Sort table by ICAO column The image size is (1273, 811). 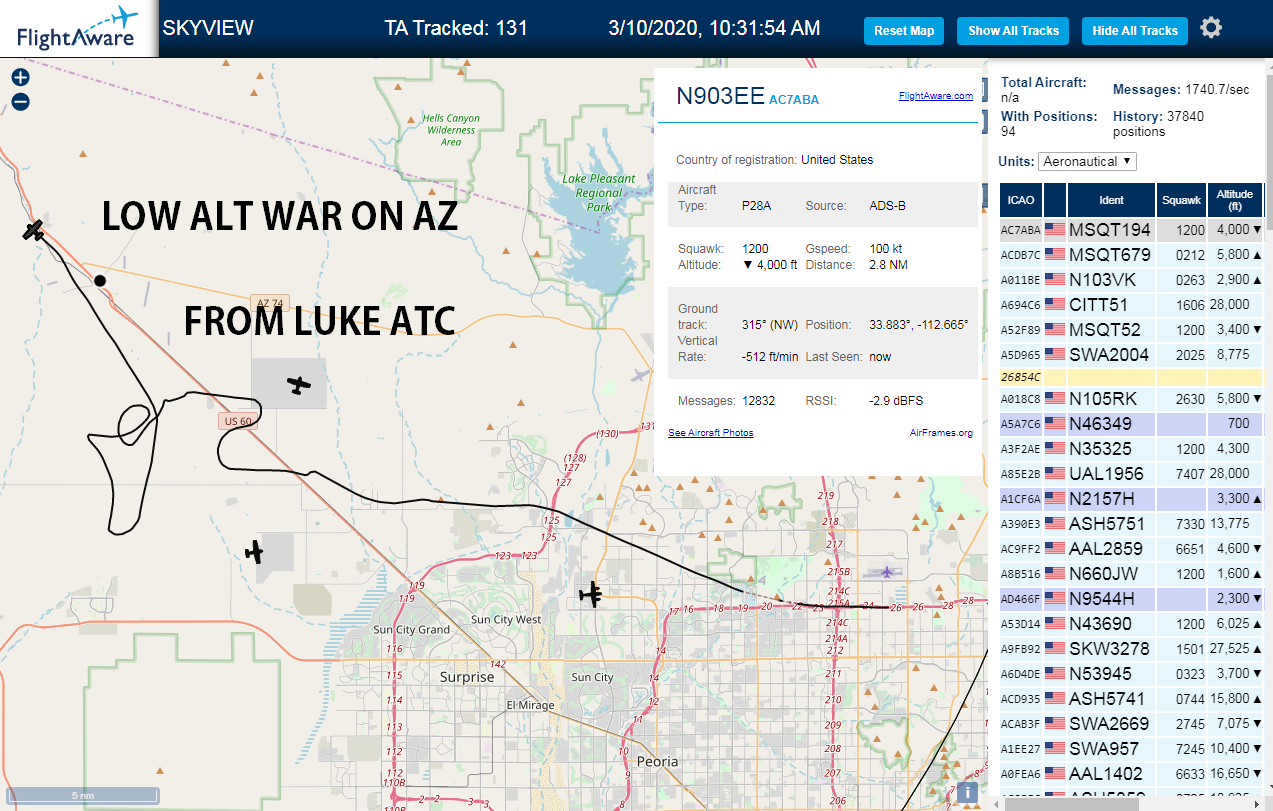tap(1021, 200)
